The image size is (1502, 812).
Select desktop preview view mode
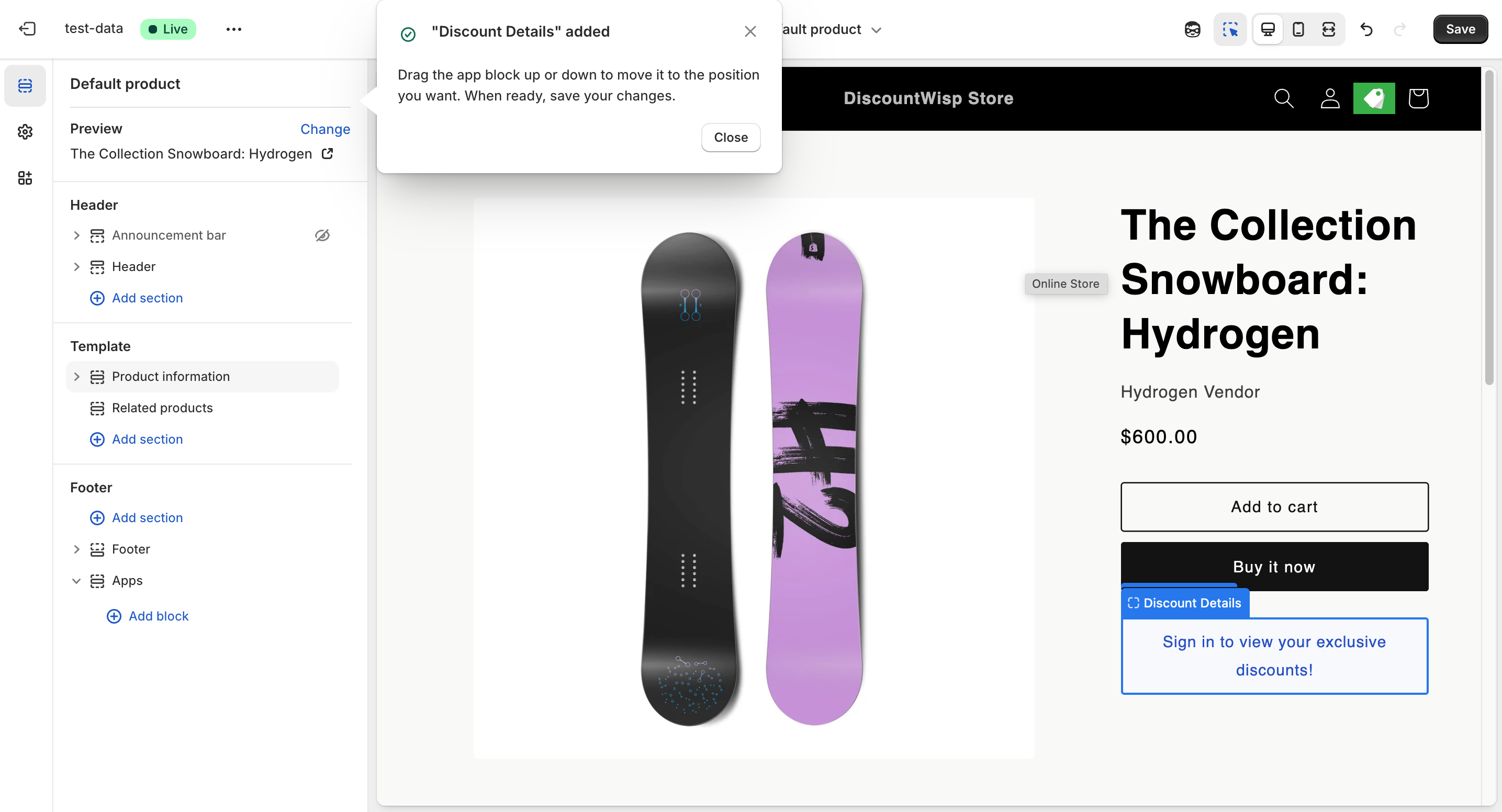pyautogui.click(x=1268, y=29)
